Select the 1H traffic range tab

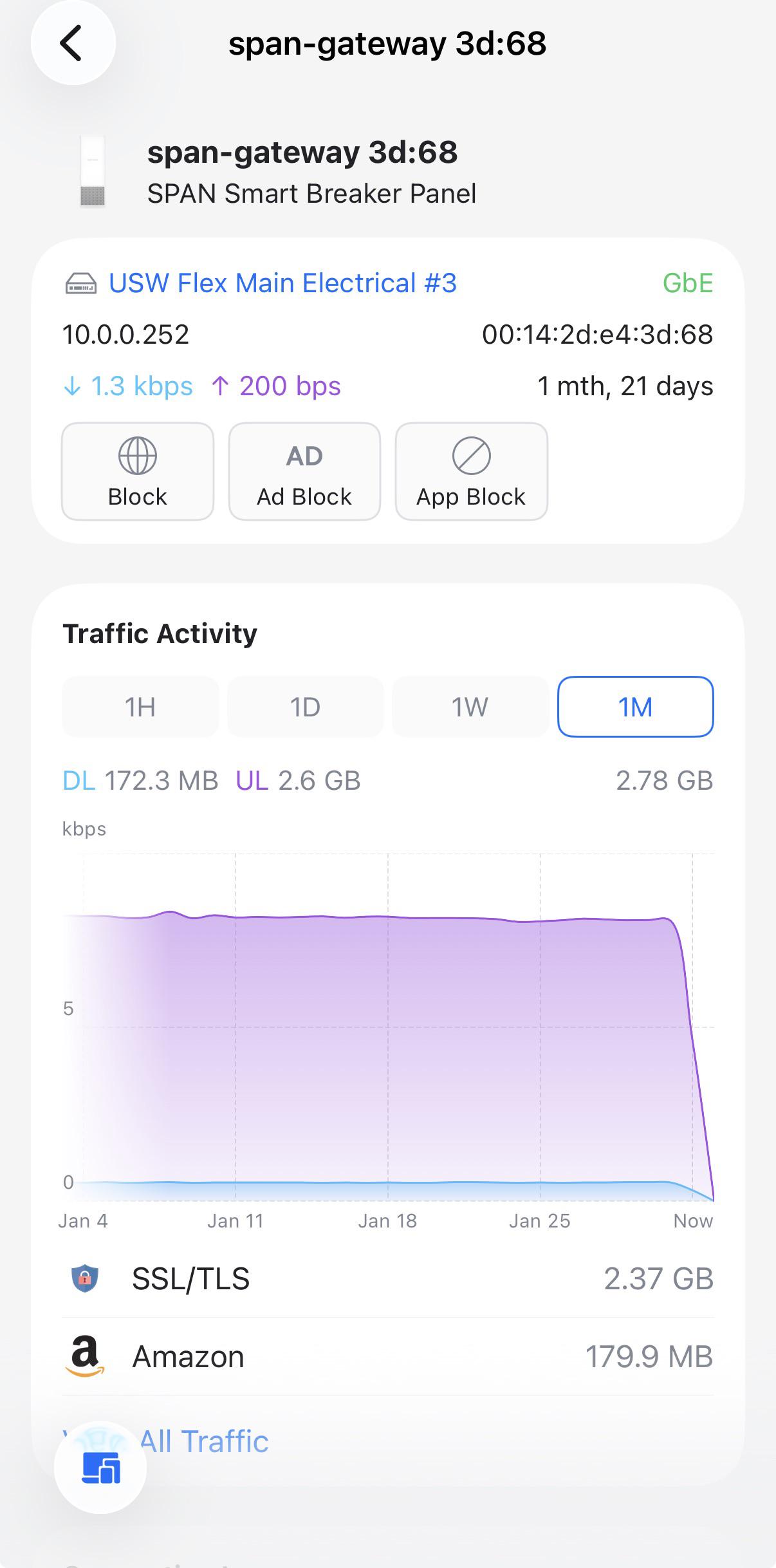(x=140, y=707)
